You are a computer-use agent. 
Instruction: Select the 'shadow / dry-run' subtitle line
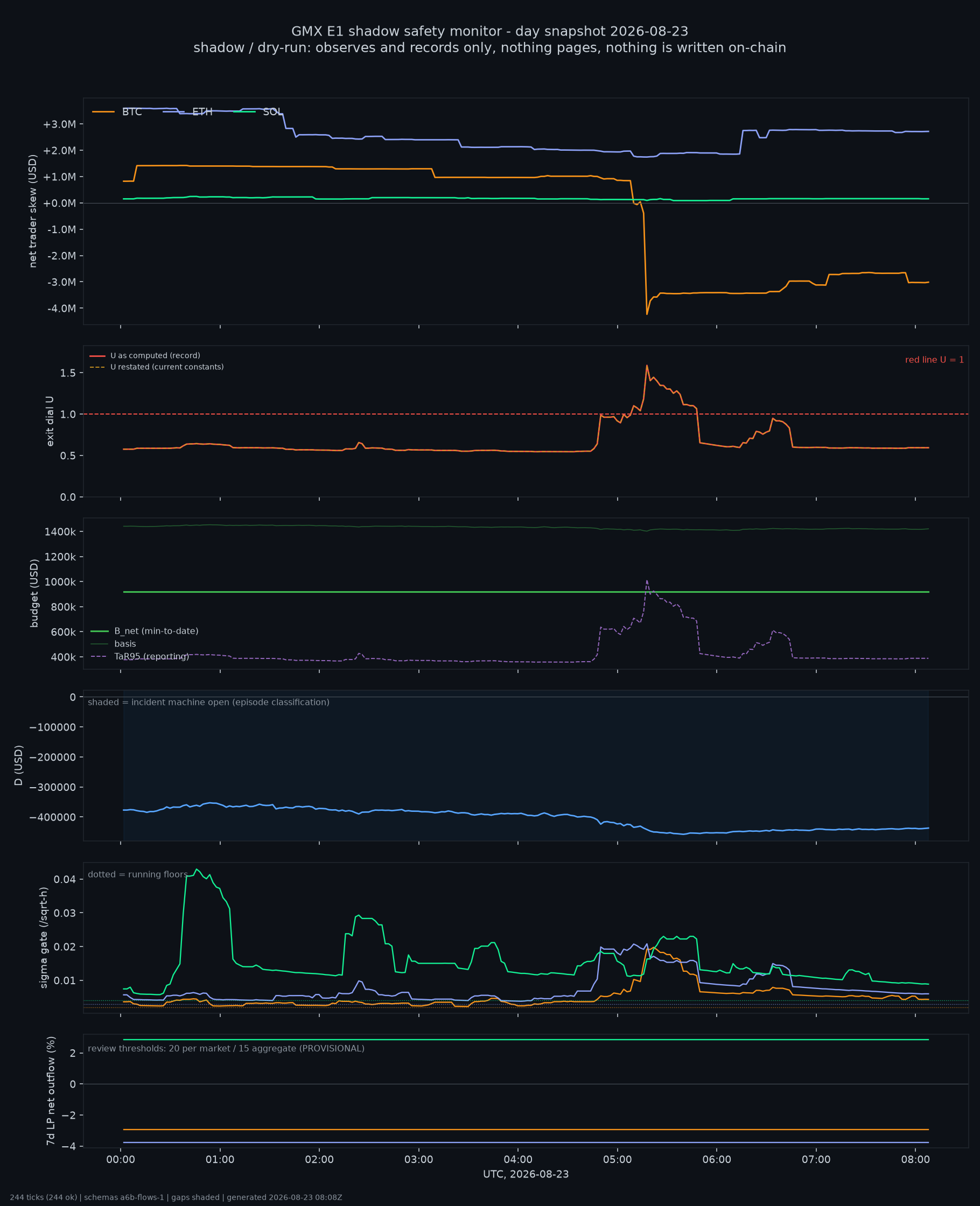[x=489, y=47]
